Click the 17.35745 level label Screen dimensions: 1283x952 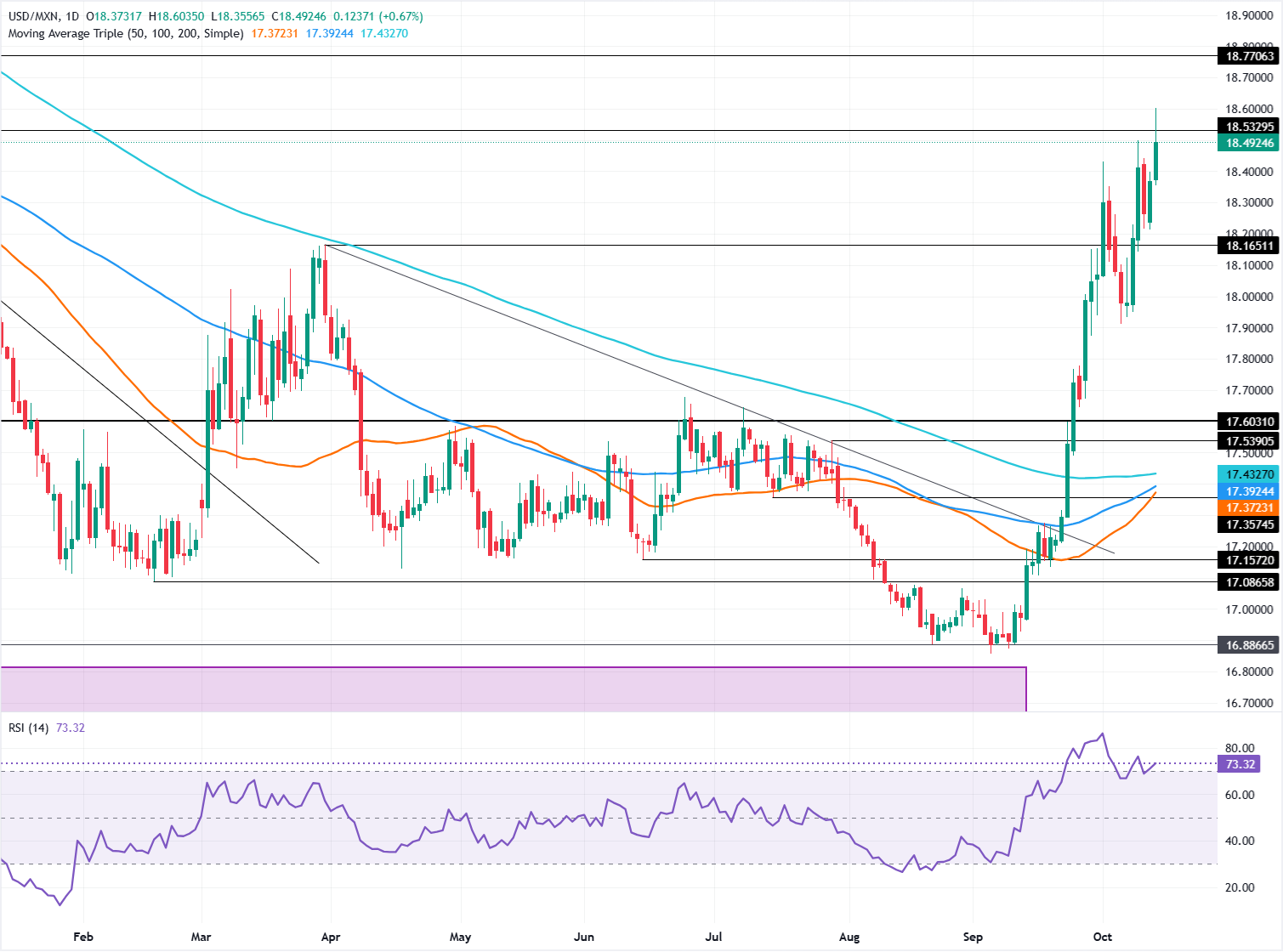tap(1249, 524)
